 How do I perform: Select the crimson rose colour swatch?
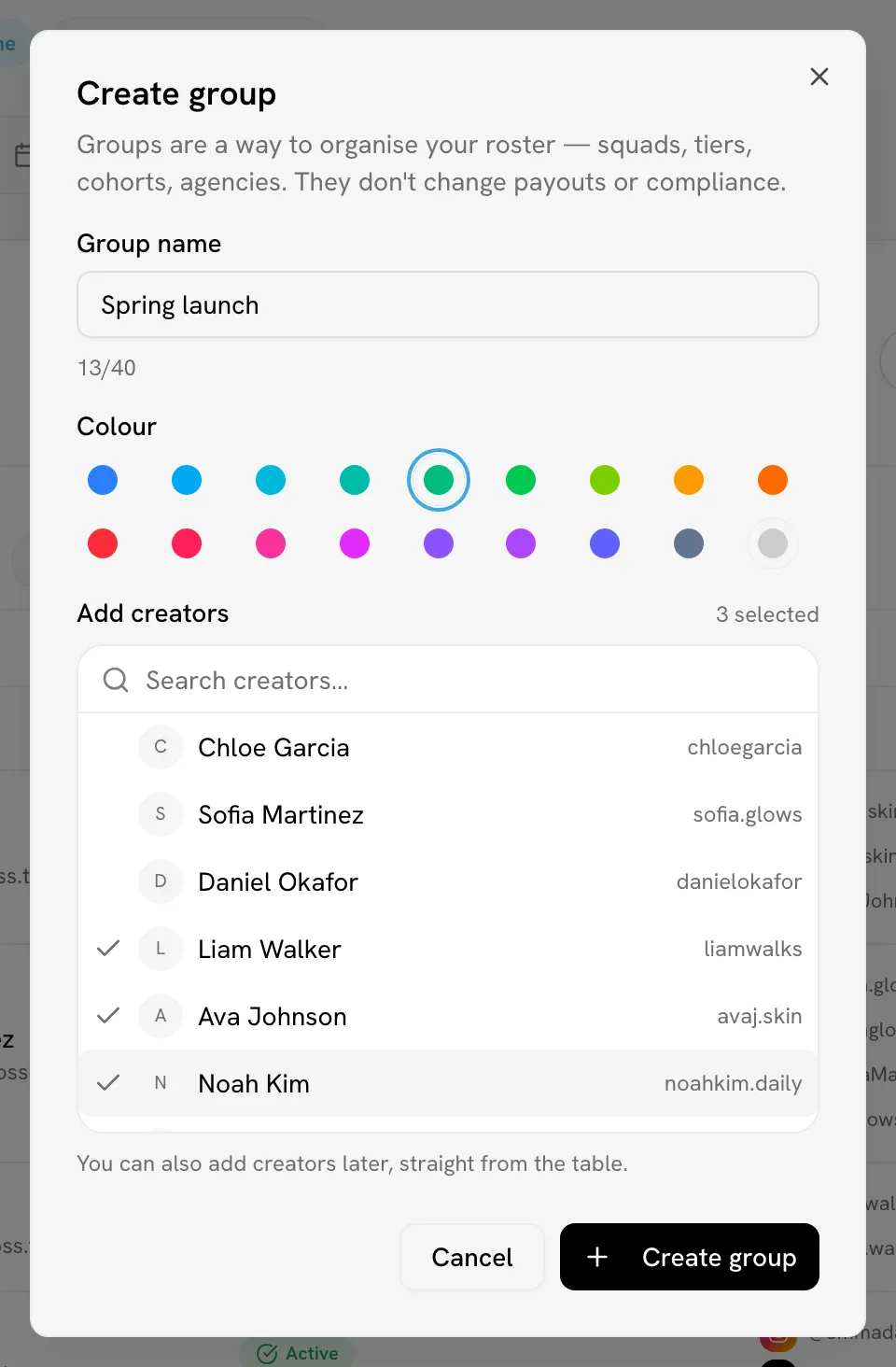(187, 543)
